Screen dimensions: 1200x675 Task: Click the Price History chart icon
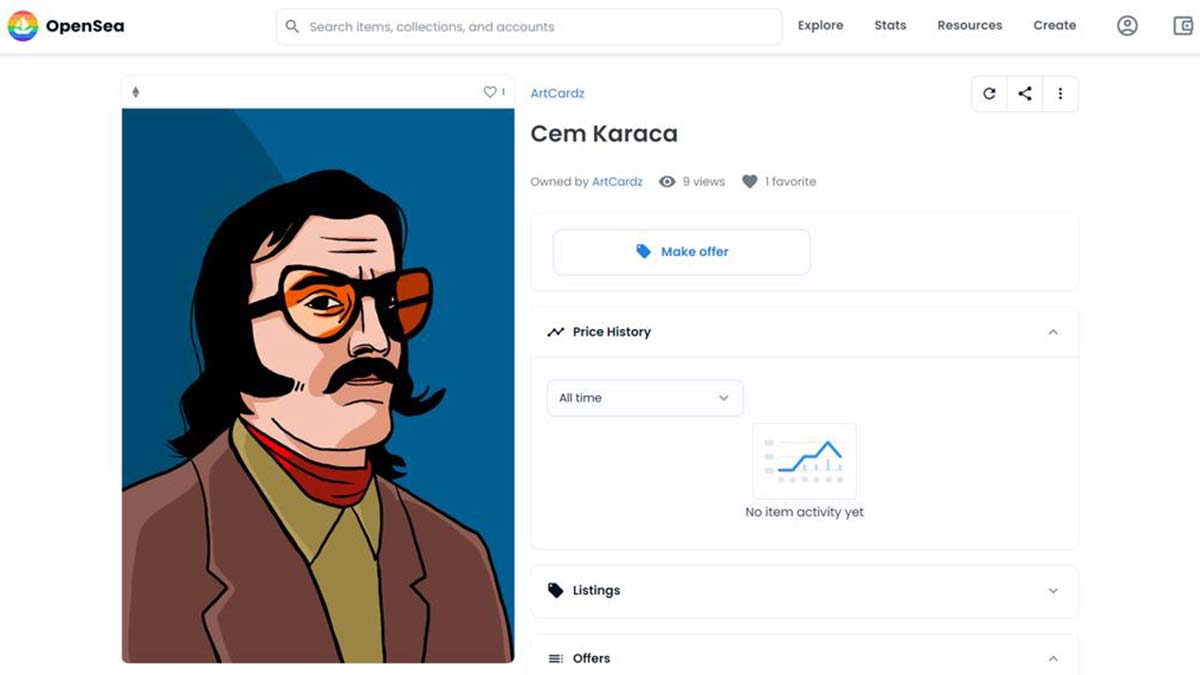[556, 331]
